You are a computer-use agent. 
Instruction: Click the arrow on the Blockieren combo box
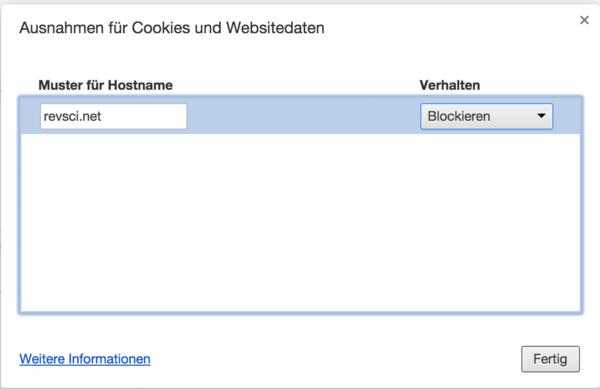541,116
